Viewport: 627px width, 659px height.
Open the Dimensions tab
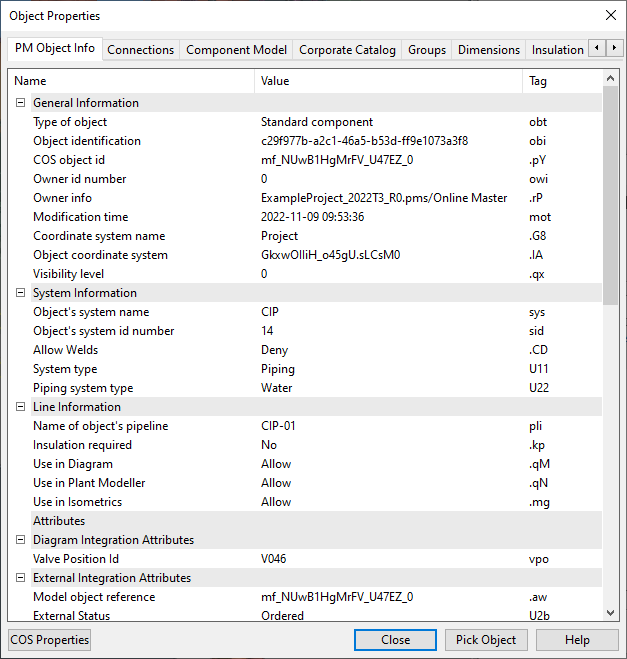[489, 50]
